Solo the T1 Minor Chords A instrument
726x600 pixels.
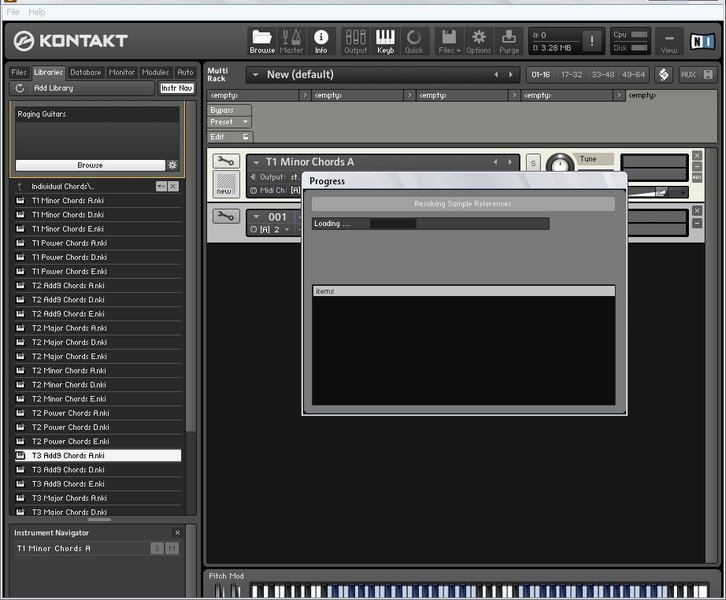pos(532,162)
